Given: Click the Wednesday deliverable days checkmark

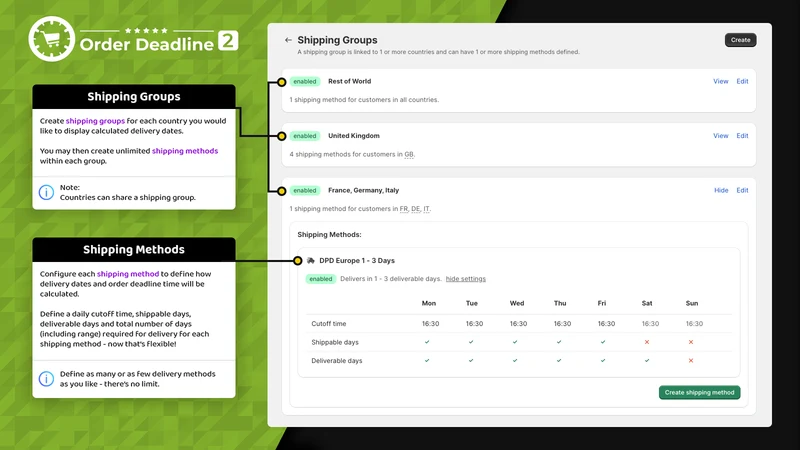Looking at the screenshot, I should 515,360.
